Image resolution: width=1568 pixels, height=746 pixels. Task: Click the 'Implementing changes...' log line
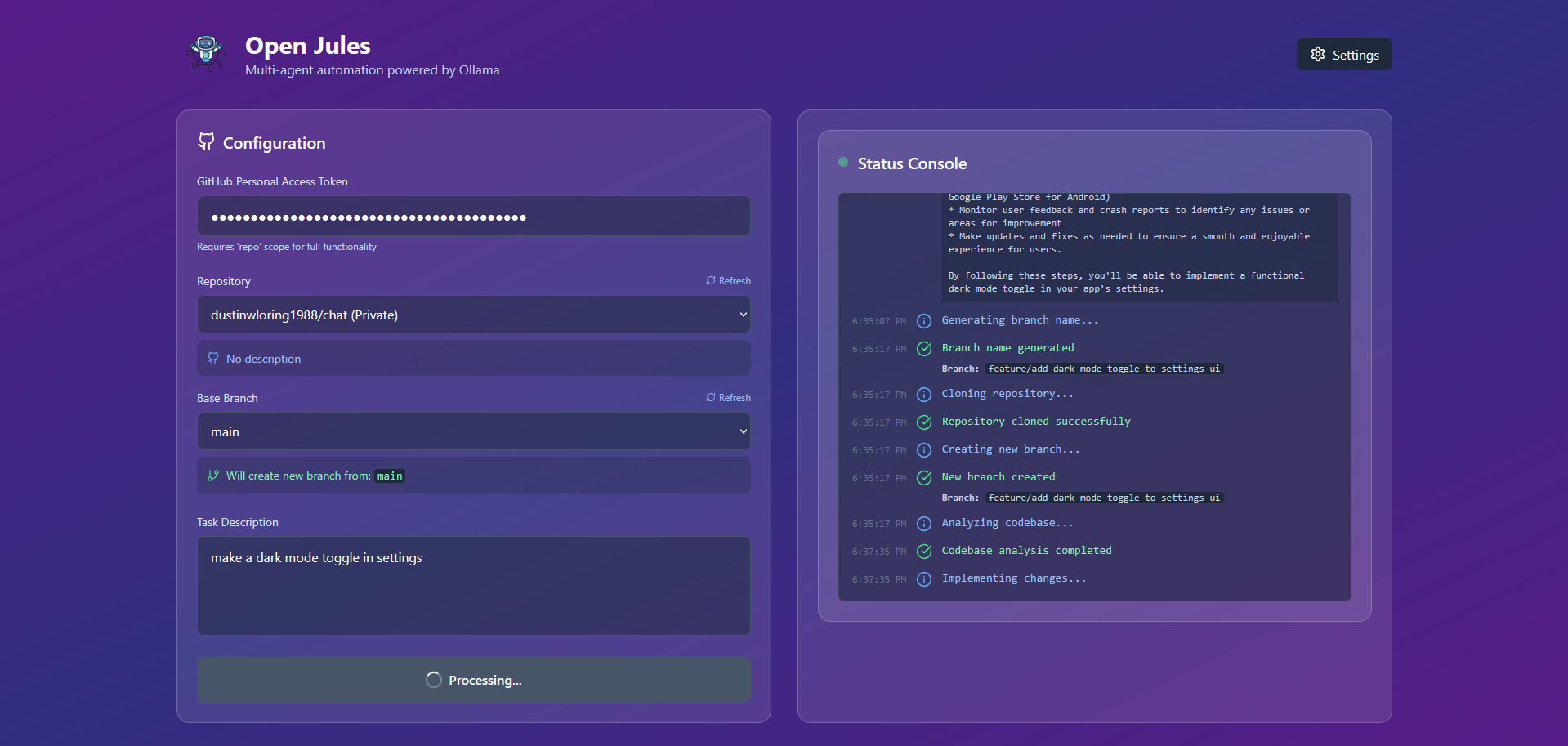1014,578
